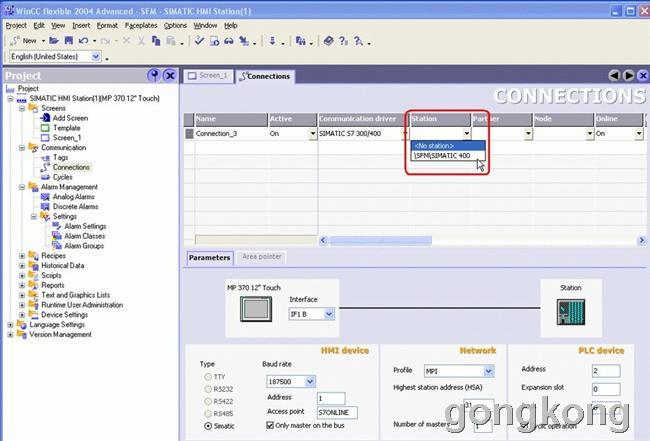Open Discrete Alarms in project tree
This screenshot has height=441, width=650.
(x=75, y=206)
